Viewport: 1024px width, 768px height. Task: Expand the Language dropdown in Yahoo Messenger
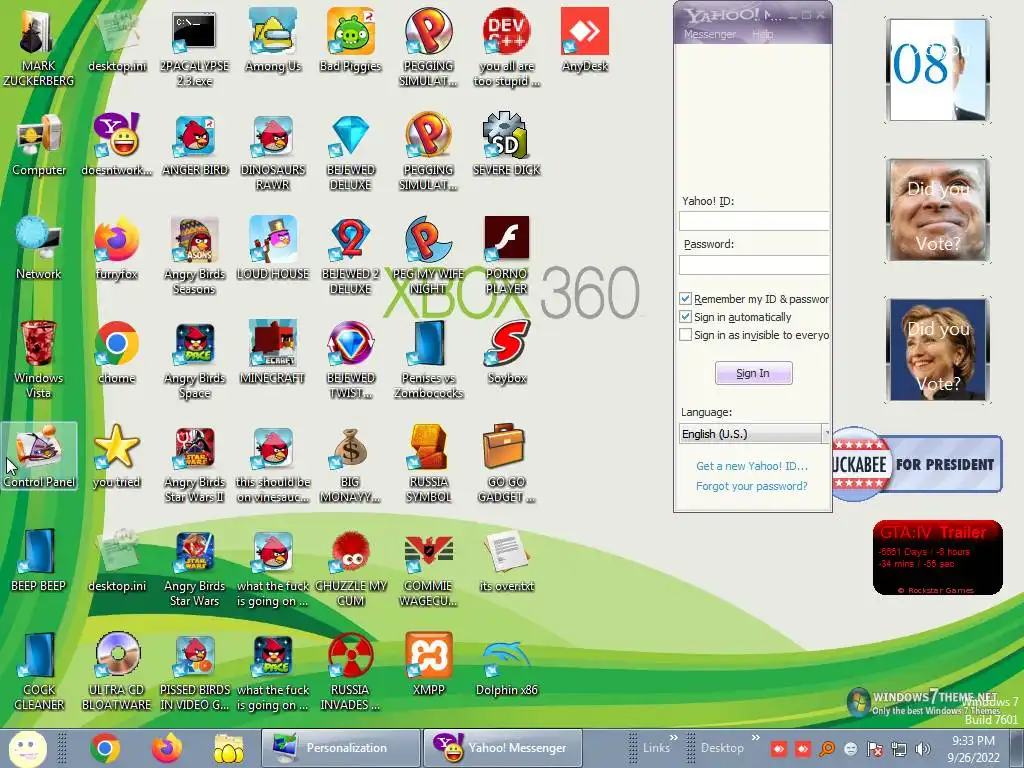point(825,434)
